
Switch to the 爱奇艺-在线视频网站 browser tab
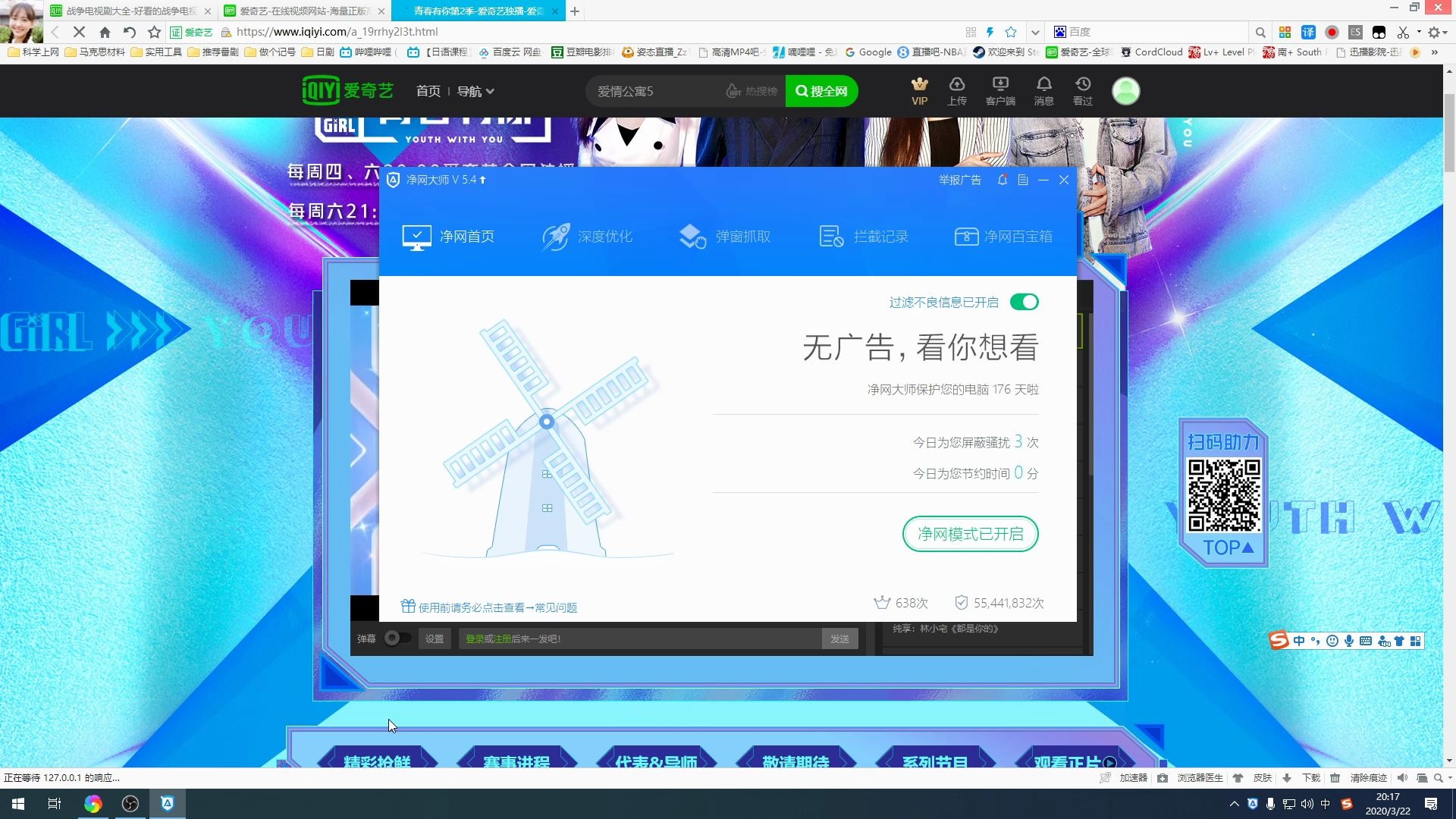304,11
